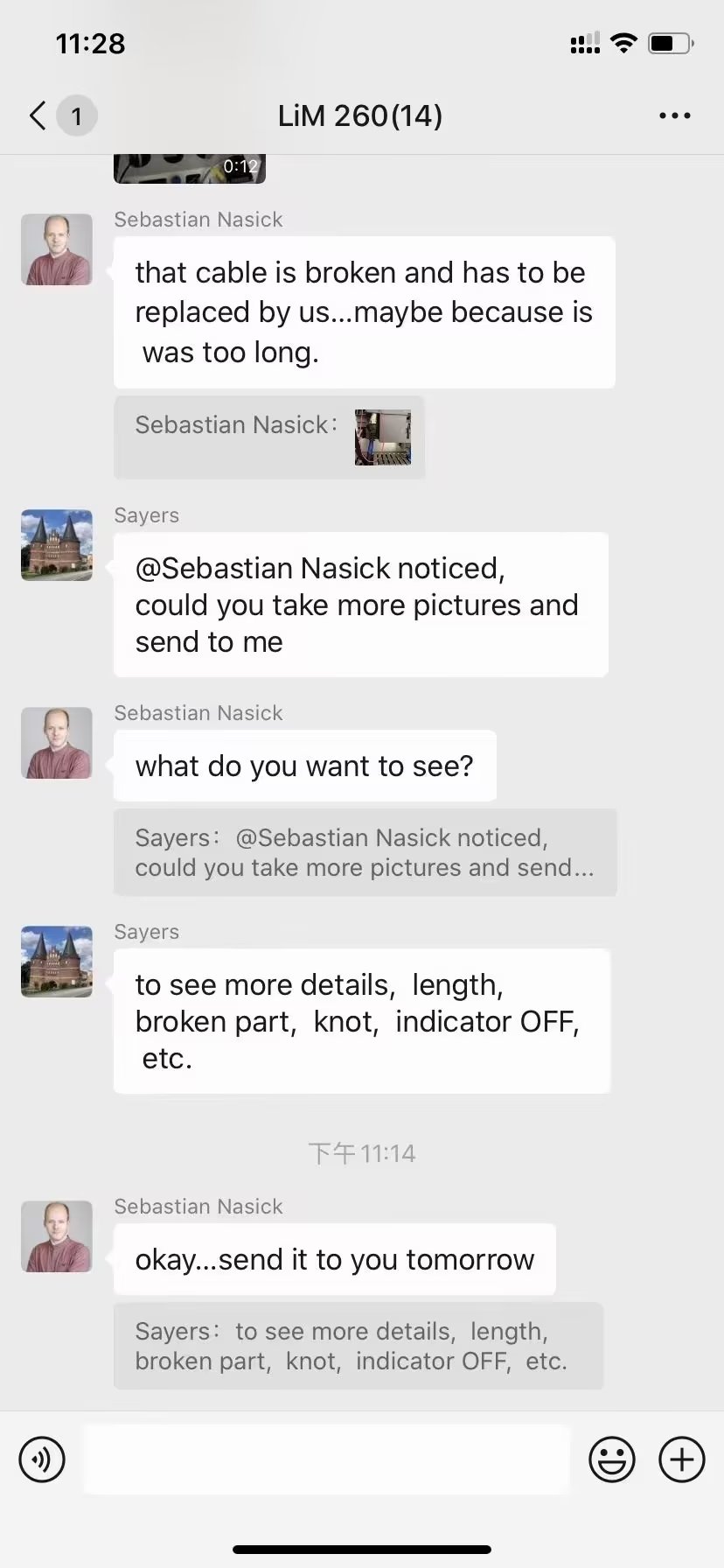Tap the quoted reply under 'what do you want to see?'
Image resolution: width=724 pixels, height=1568 pixels.
(x=365, y=852)
